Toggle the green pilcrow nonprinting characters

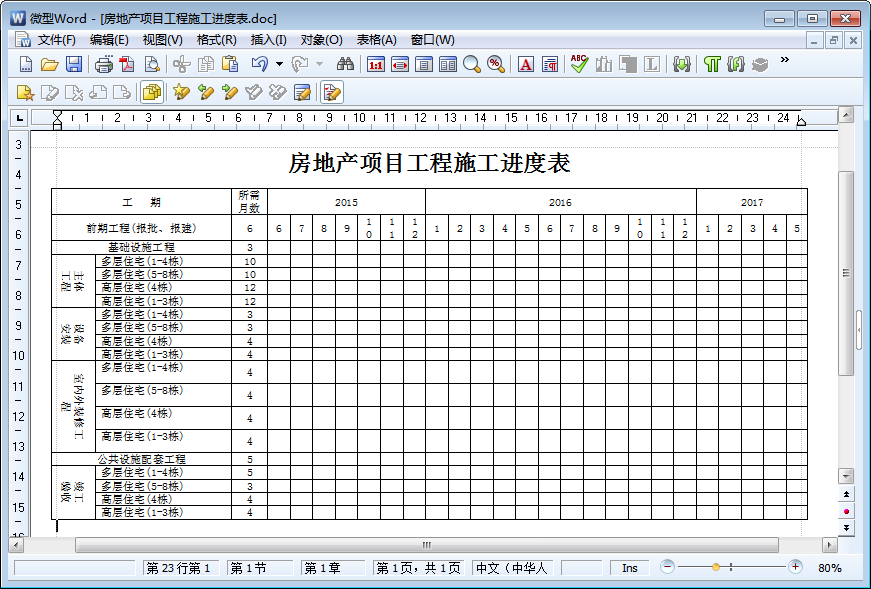coord(712,64)
